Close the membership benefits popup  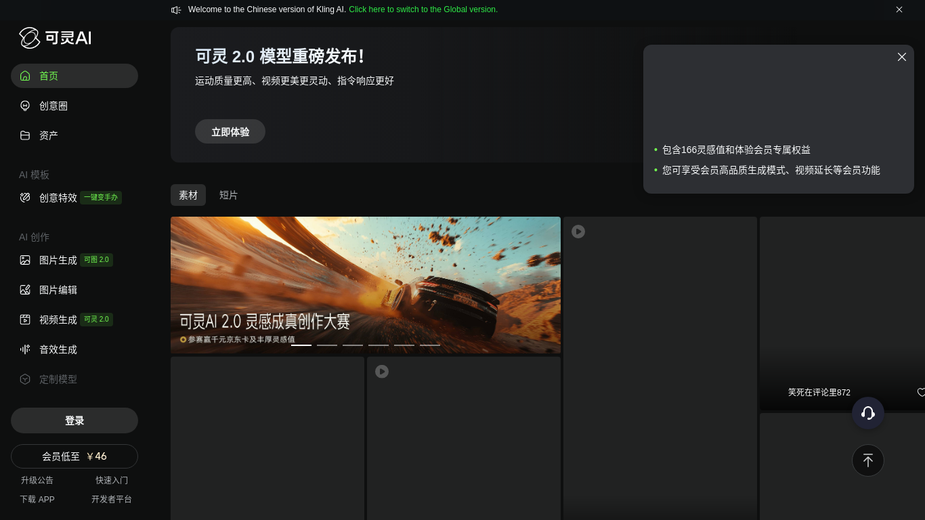pos(901,57)
